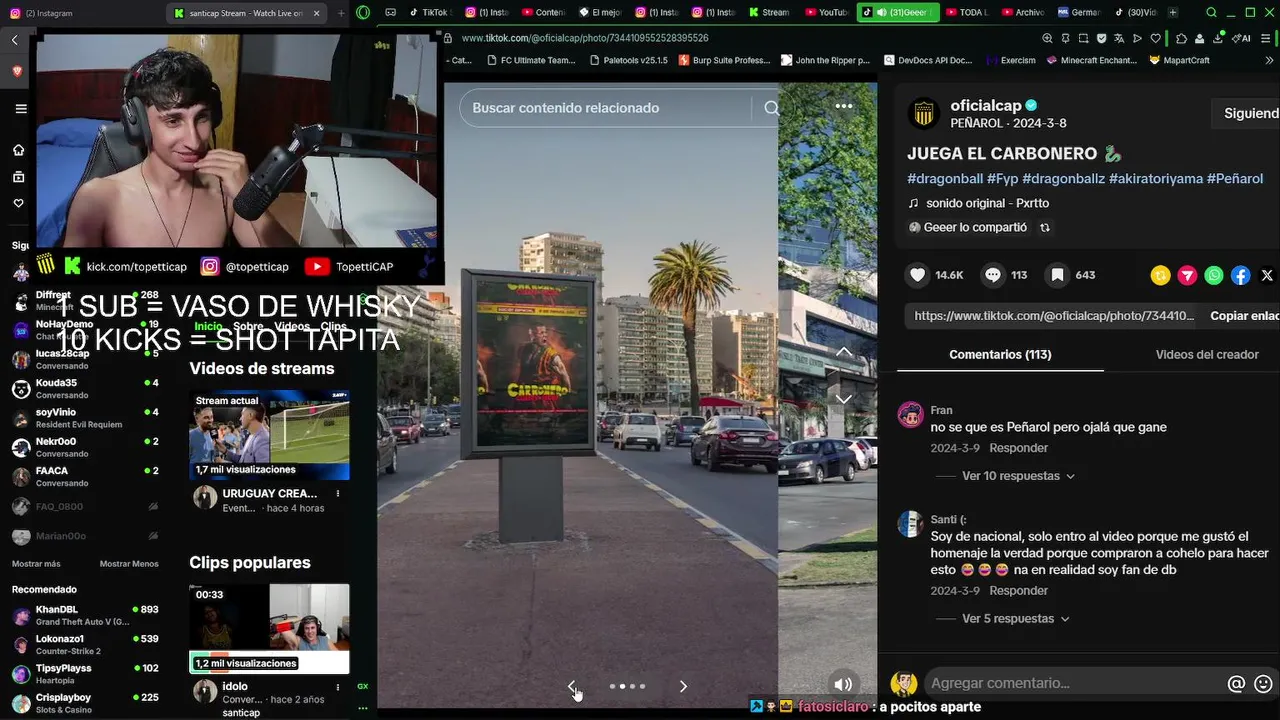
Task: Open the Burp Suite Profess... bookmark
Action: click(x=724, y=60)
